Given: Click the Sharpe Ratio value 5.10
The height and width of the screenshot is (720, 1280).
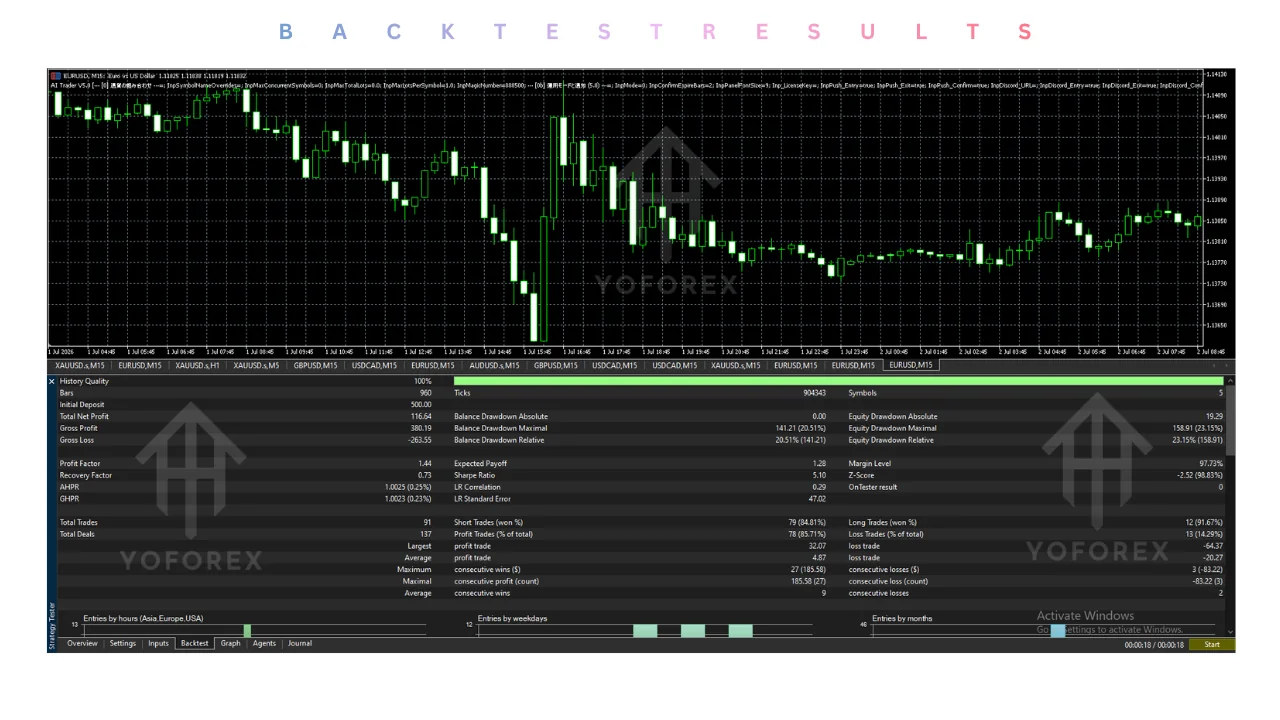Looking at the screenshot, I should point(819,475).
